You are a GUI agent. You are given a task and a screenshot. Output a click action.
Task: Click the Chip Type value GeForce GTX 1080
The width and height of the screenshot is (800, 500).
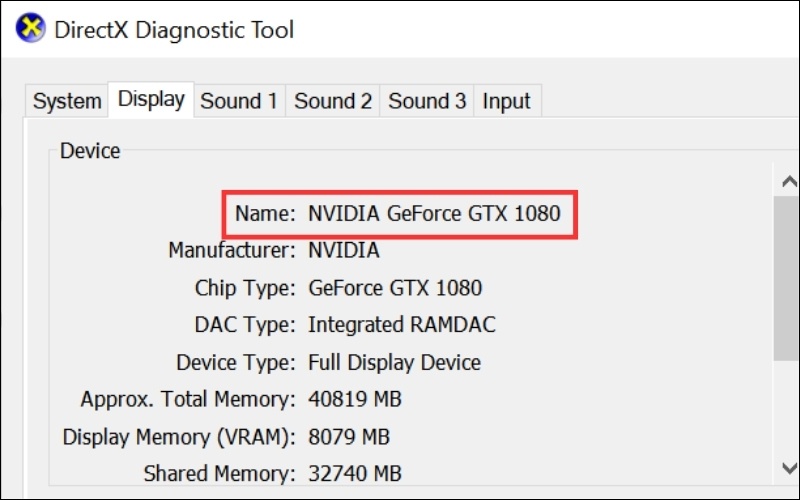point(395,288)
